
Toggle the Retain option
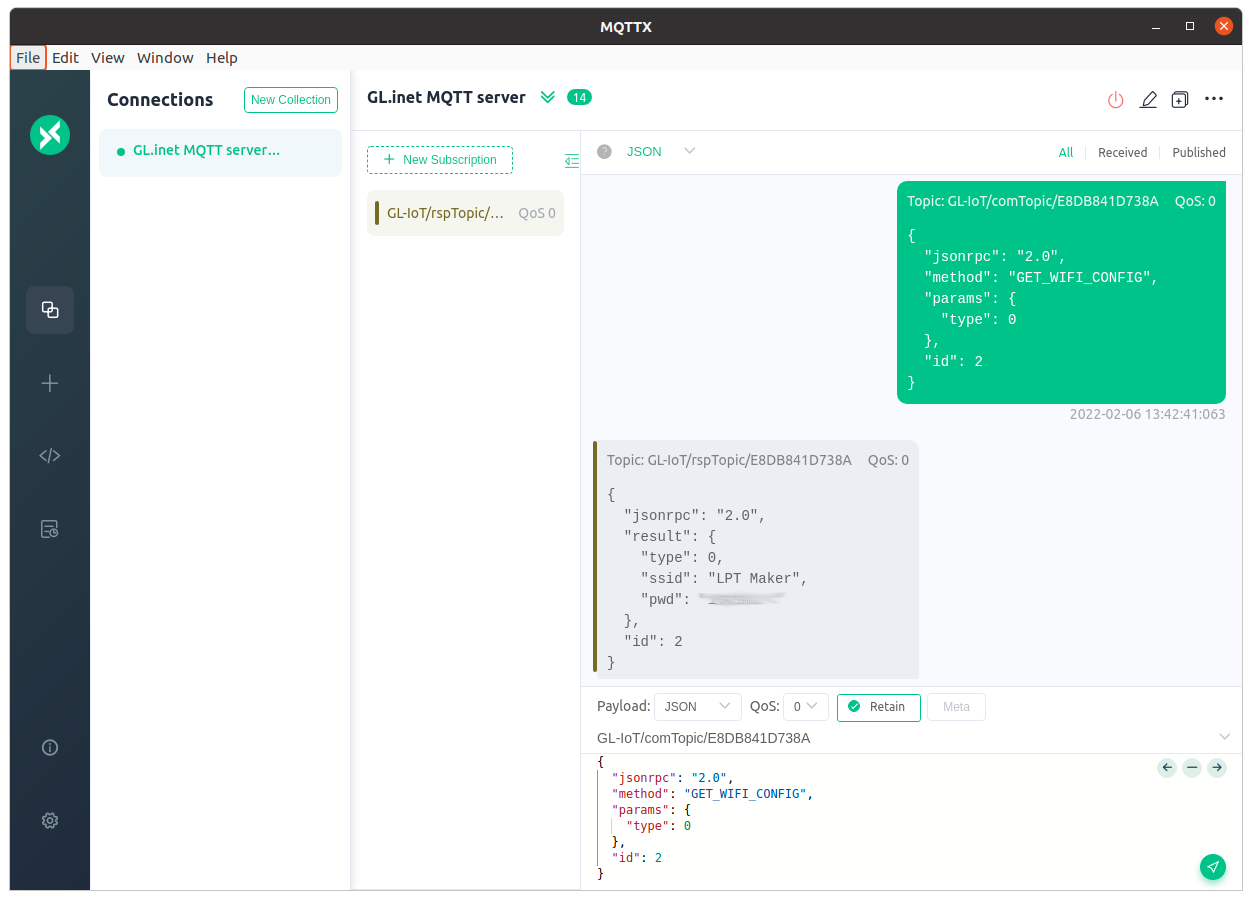point(879,707)
